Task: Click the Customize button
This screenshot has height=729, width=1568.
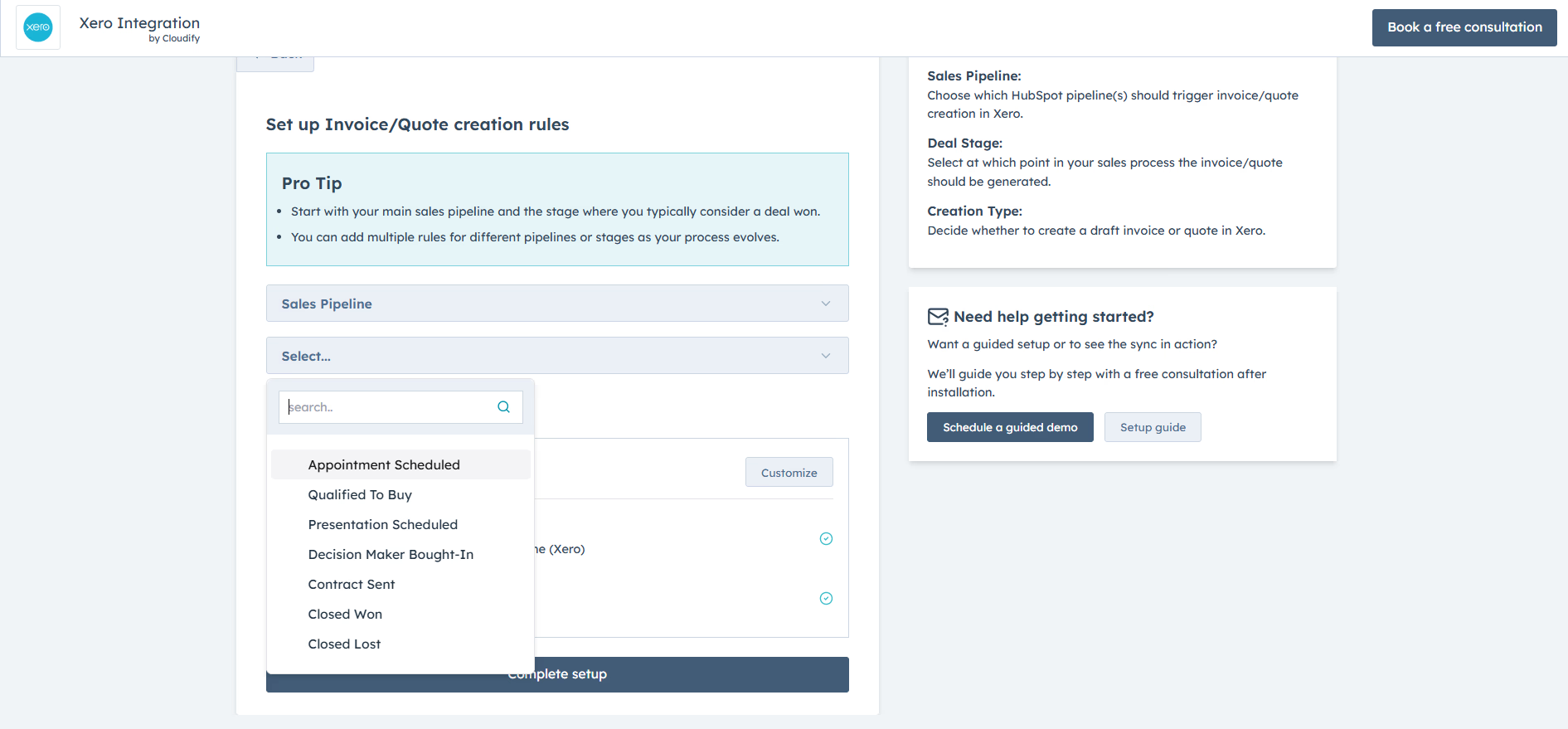Action: click(x=789, y=471)
